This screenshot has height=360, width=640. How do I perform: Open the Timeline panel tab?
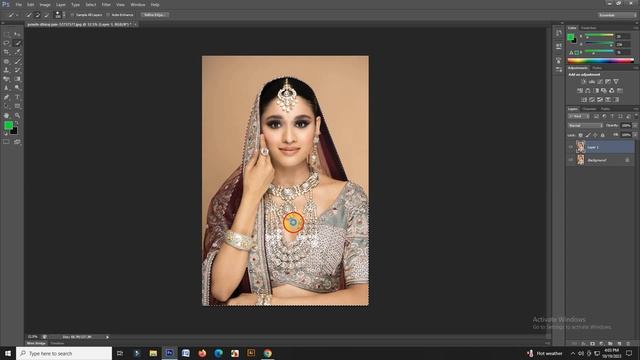(57, 344)
